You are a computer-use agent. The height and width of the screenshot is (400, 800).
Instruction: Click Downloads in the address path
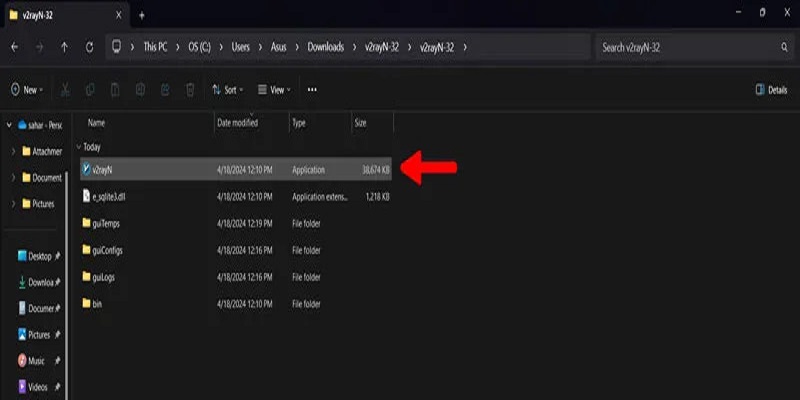[326, 47]
